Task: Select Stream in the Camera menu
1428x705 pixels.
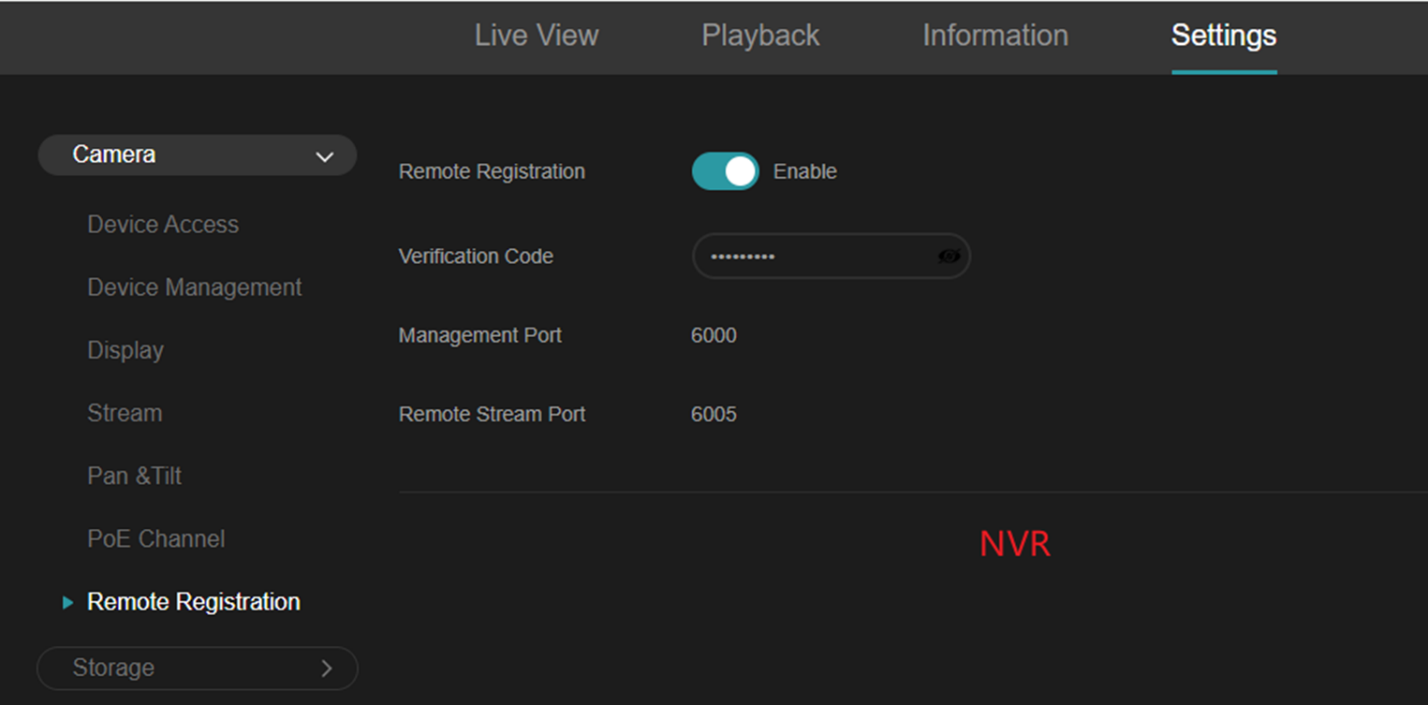Action: [x=124, y=413]
